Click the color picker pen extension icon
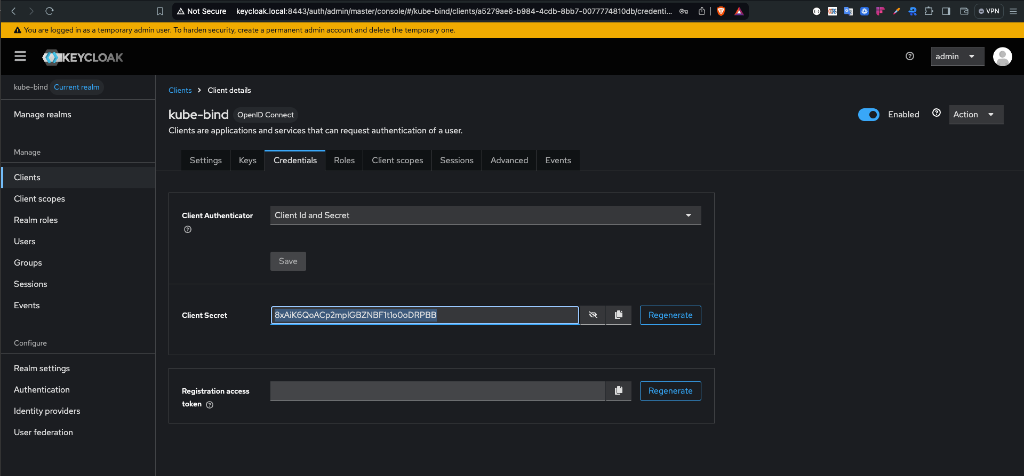Screen dimensions: 1024x476 [x=897, y=11]
